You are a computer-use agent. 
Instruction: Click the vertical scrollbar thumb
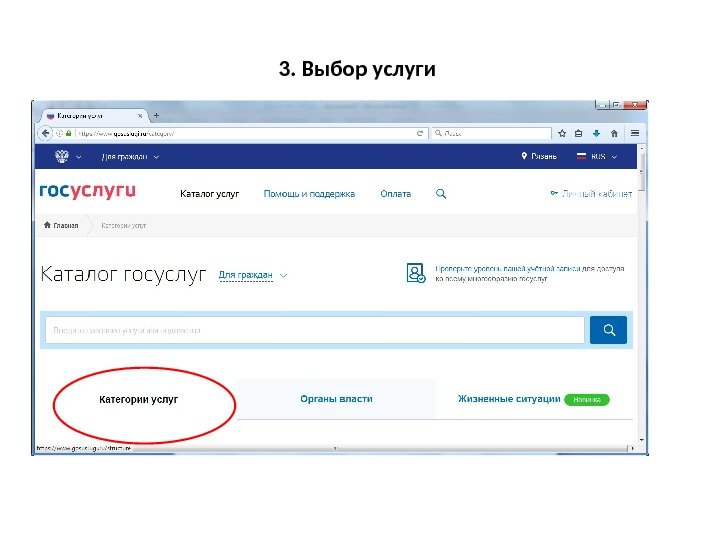(x=641, y=172)
